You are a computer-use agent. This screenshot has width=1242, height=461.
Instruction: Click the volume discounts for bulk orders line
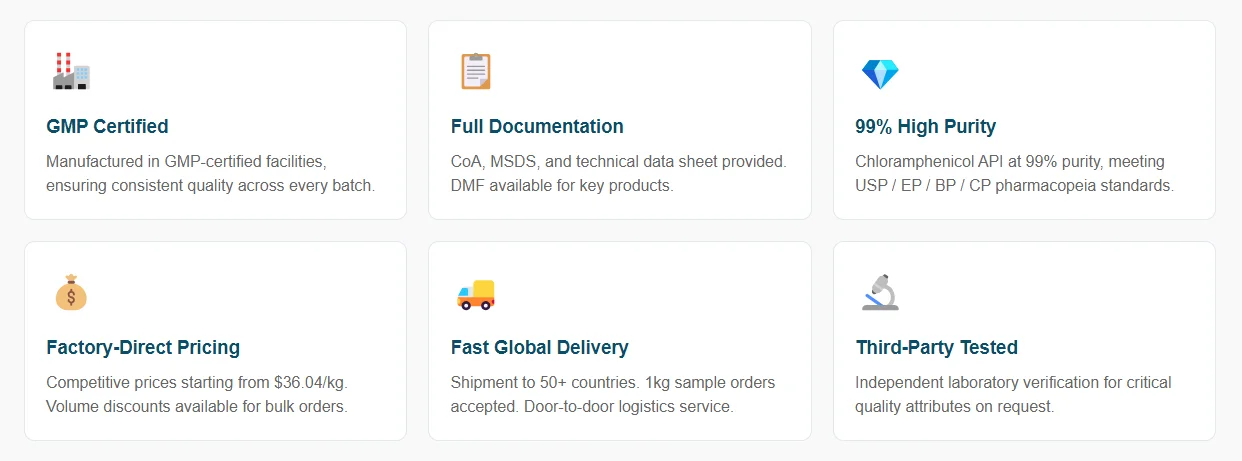[196, 407]
